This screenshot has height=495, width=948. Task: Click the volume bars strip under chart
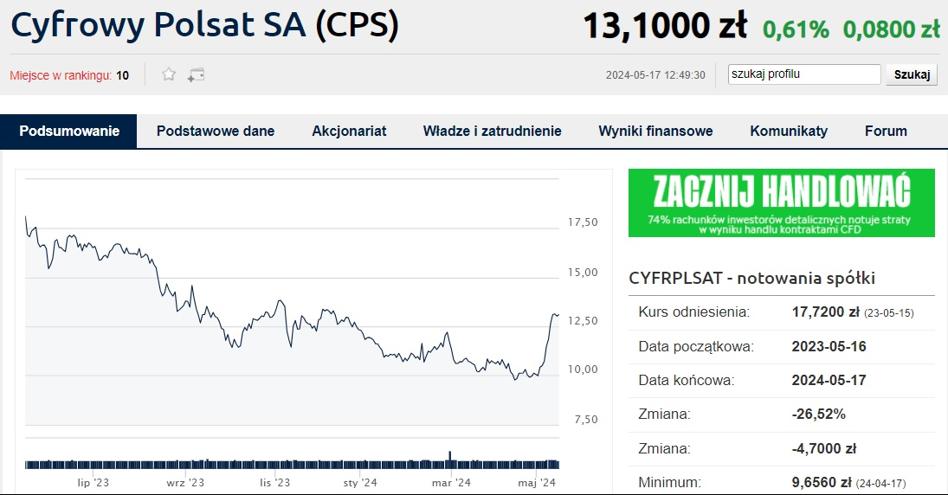(292, 464)
